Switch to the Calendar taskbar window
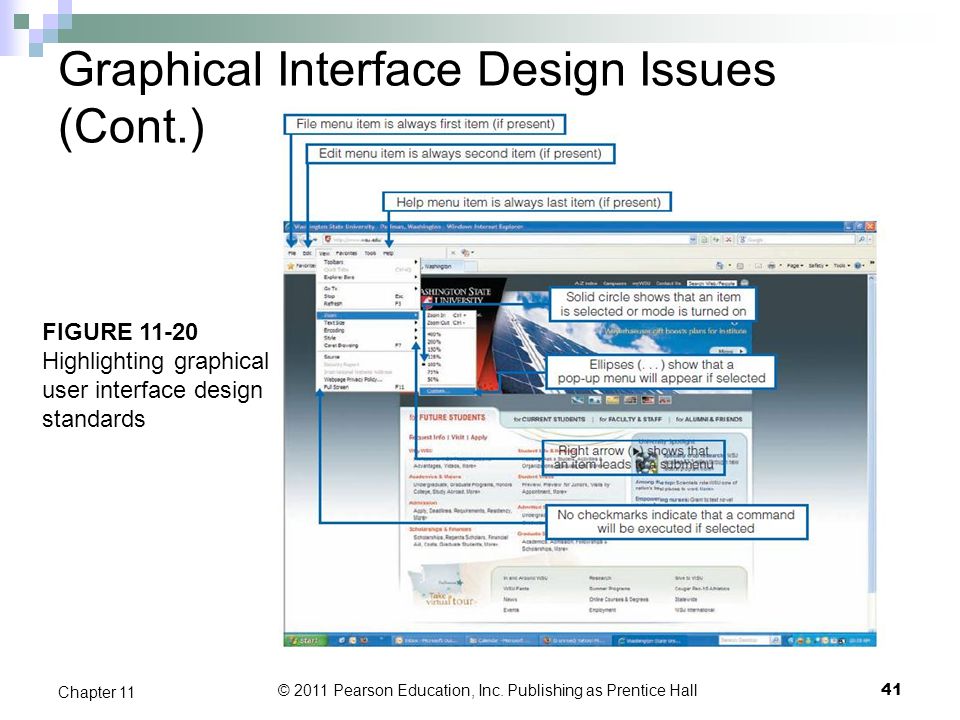This screenshot has width=960, height=720. coord(499,640)
